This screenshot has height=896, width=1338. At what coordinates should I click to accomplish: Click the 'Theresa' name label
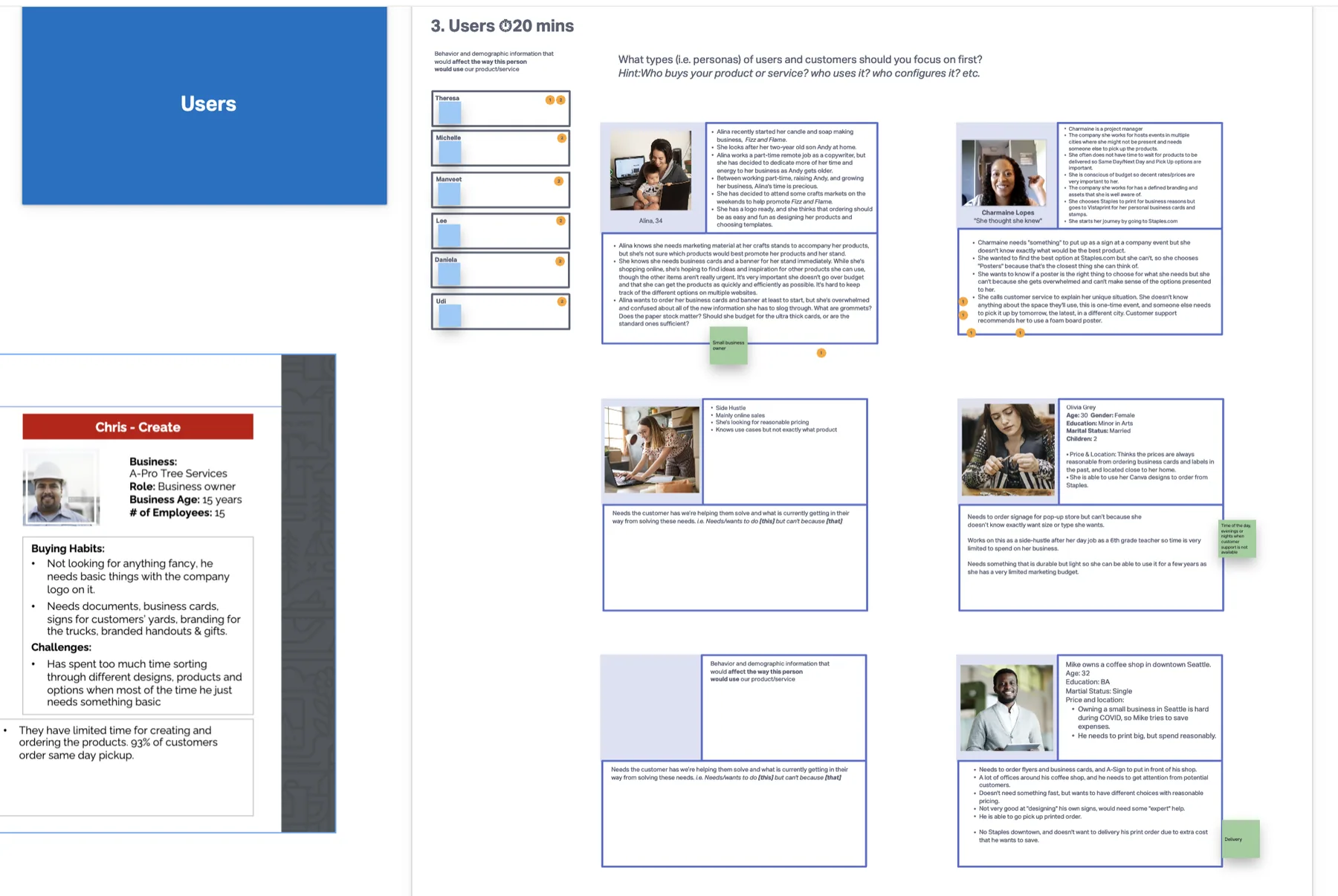click(x=447, y=98)
